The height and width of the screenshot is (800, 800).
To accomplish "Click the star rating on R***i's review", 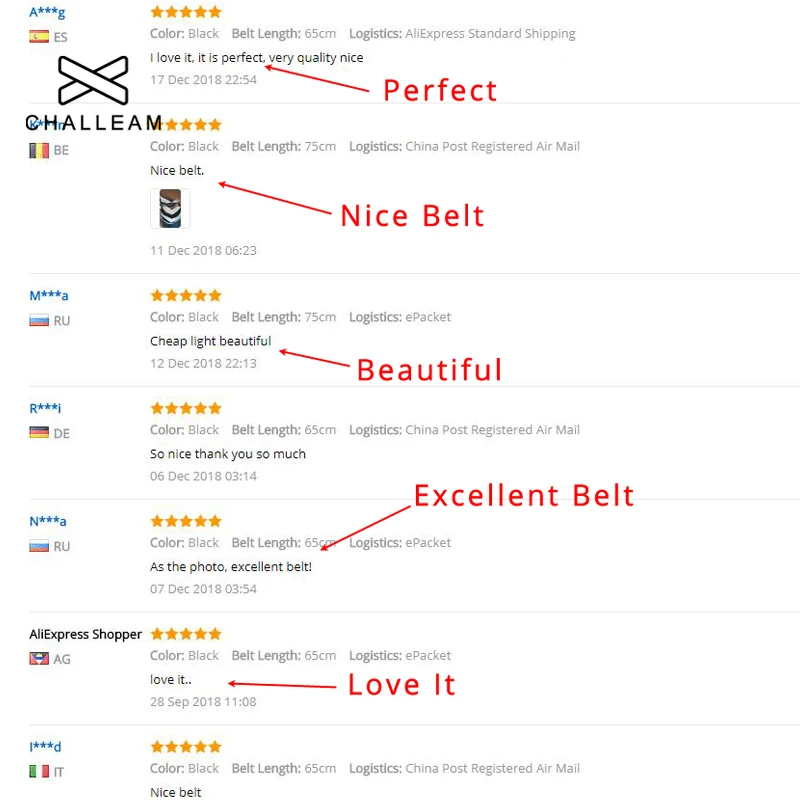I will (185, 408).
